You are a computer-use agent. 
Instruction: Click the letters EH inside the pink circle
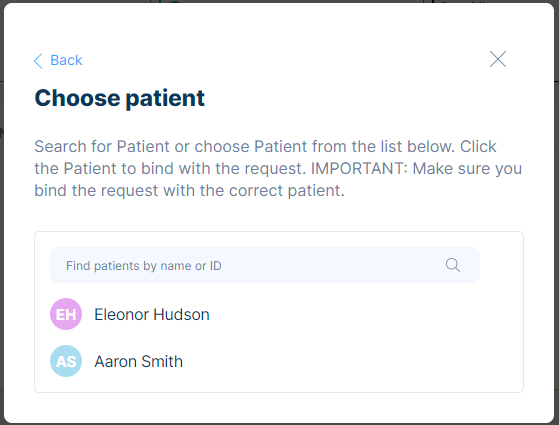click(66, 314)
